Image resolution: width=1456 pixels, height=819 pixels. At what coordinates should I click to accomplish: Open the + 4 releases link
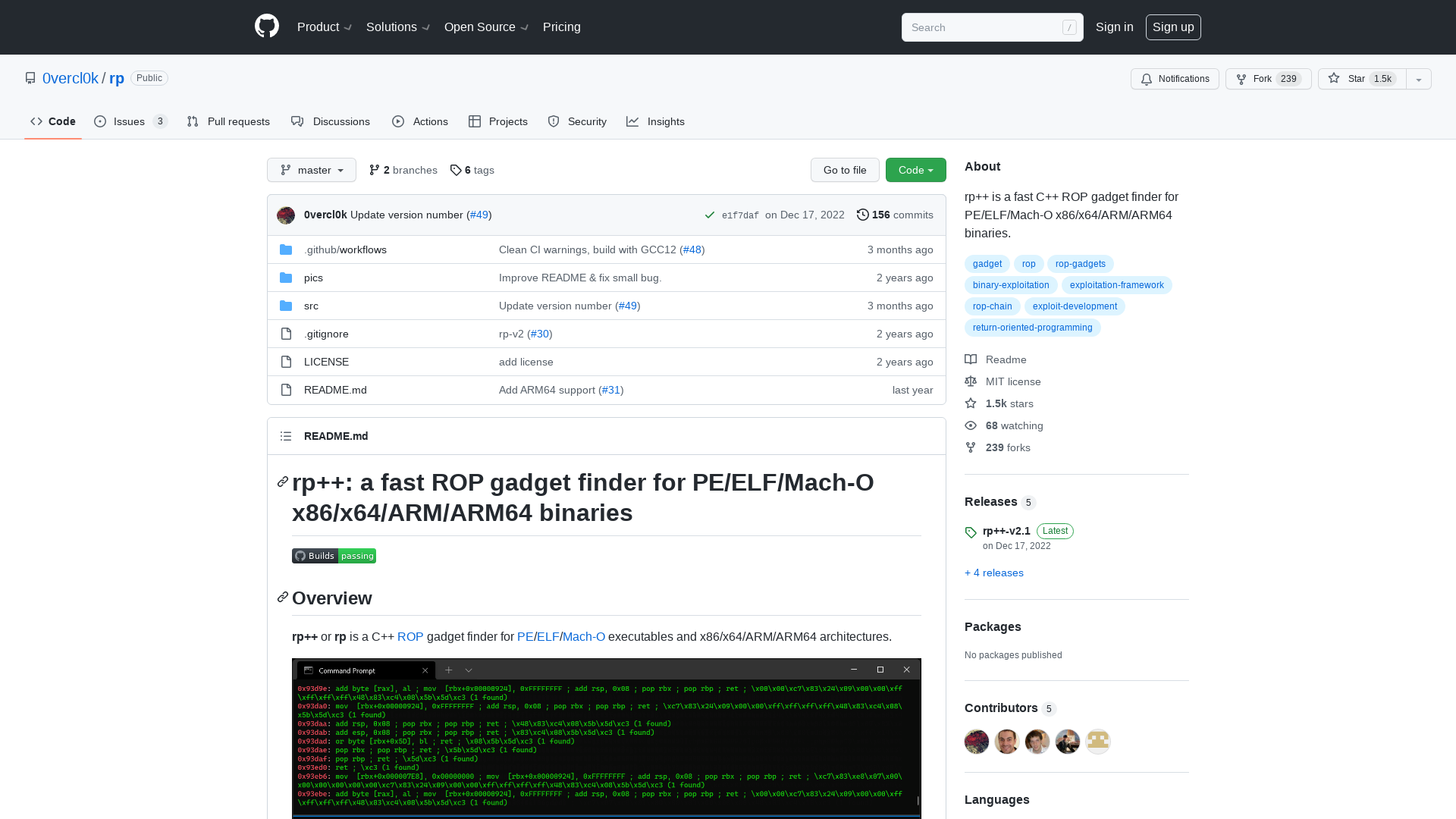[x=994, y=573]
